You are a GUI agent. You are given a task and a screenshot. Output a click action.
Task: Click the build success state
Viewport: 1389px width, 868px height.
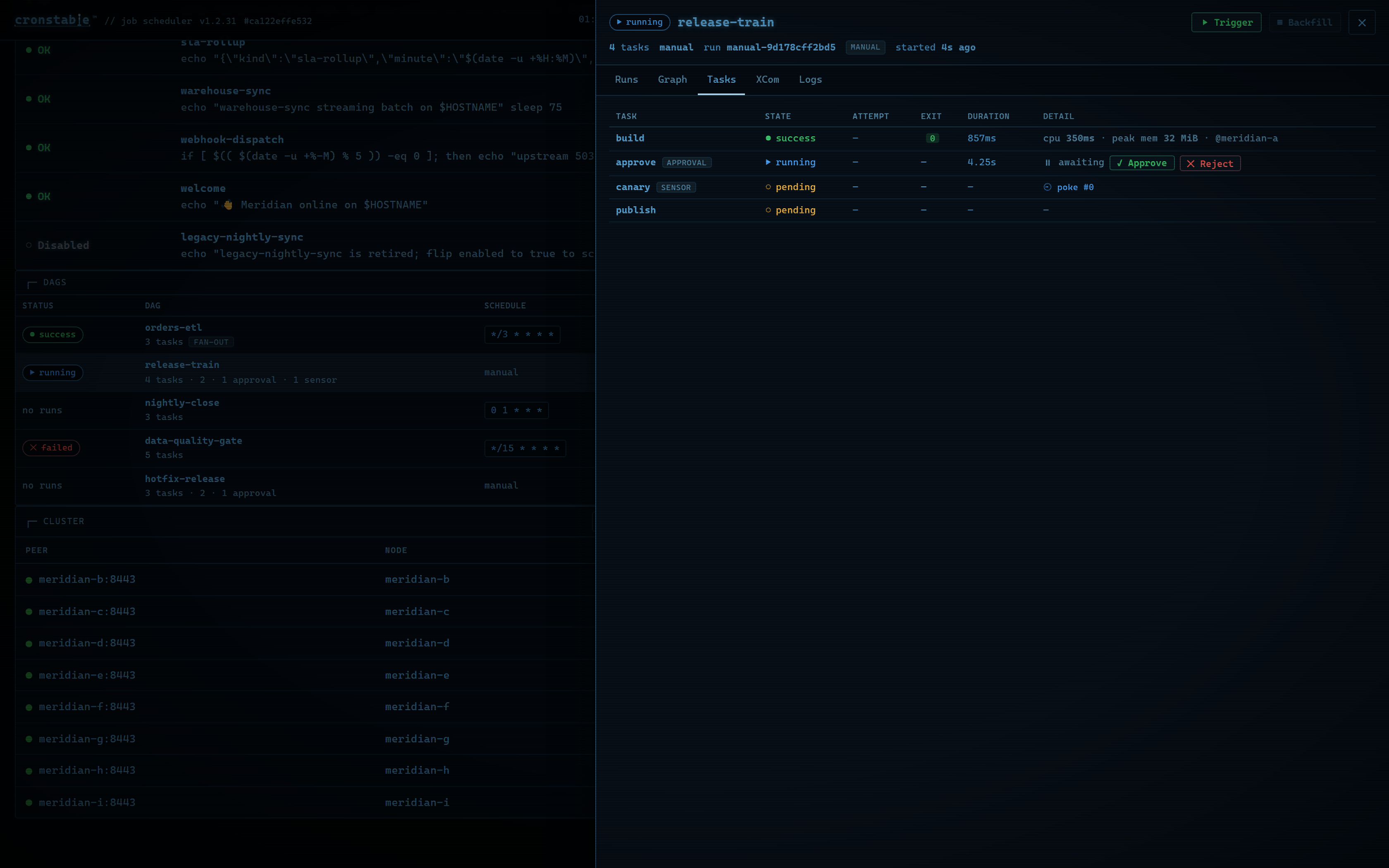pyautogui.click(x=790, y=138)
